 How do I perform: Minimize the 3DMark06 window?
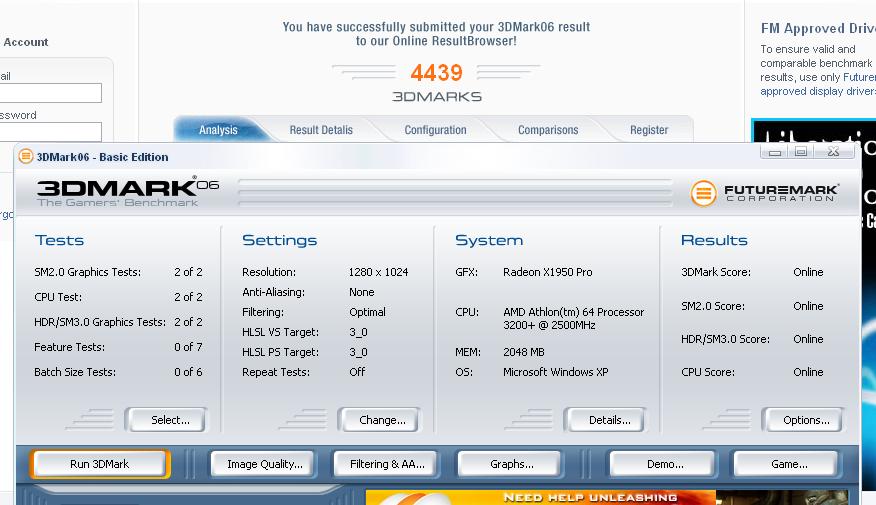coord(775,151)
